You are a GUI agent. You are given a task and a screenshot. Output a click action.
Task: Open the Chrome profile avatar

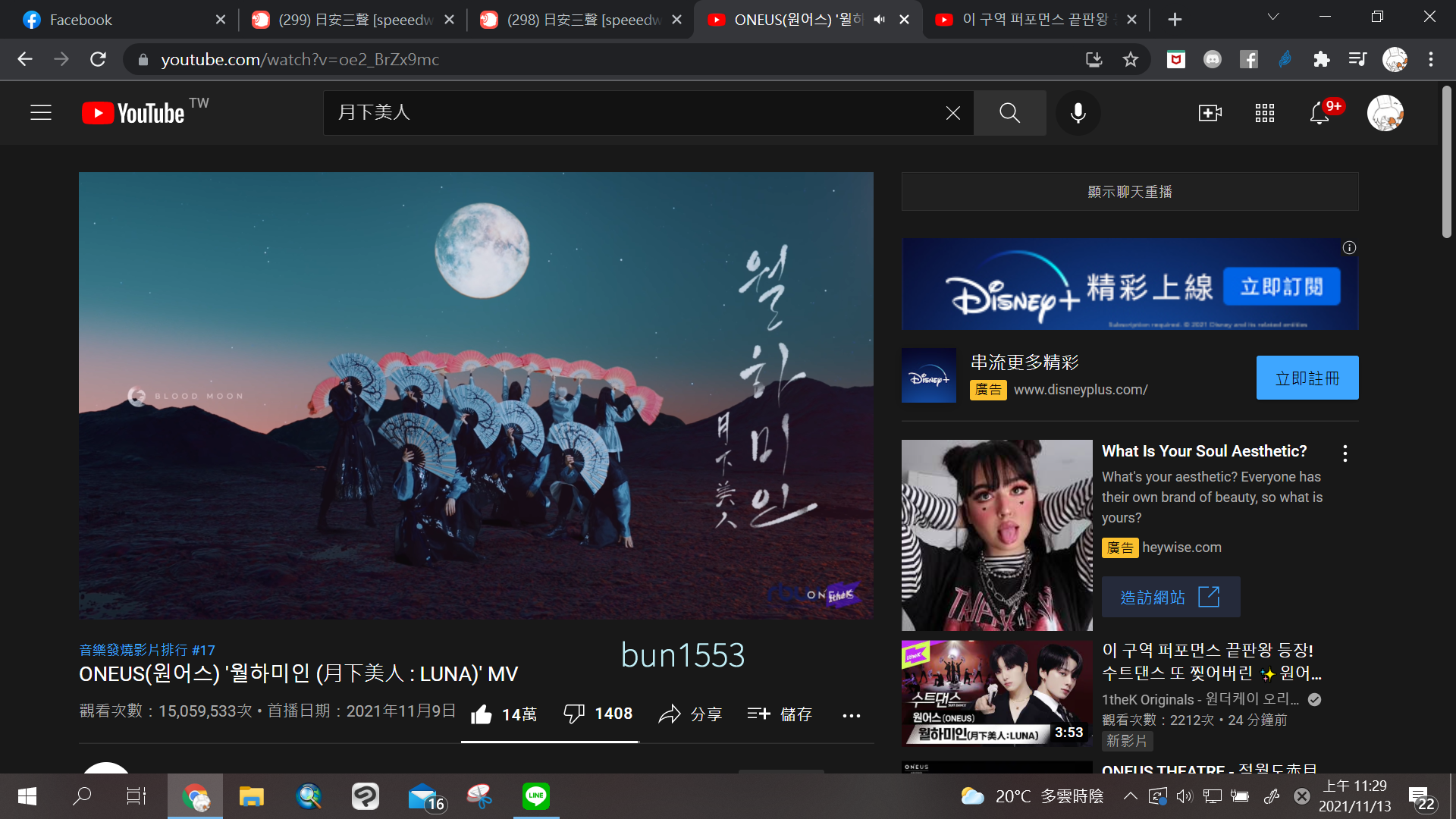pyautogui.click(x=1395, y=59)
